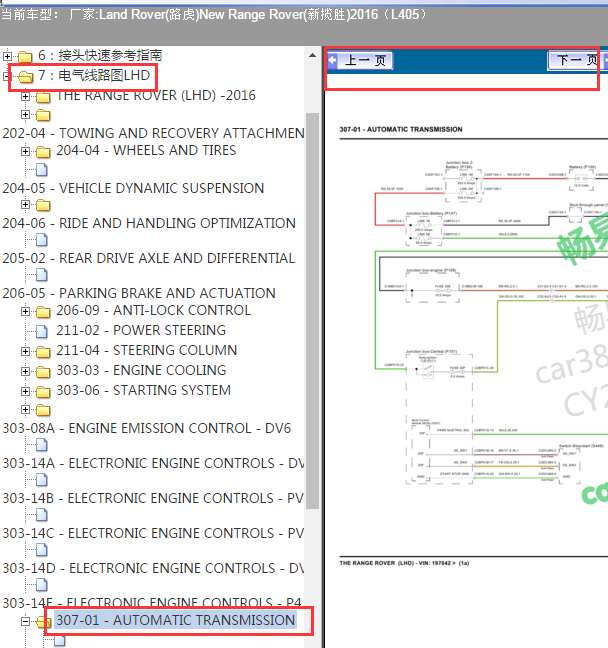
Task: Select 303-14D - ELECTRONIC ENGINE CONTROLS label
Action: 153,568
